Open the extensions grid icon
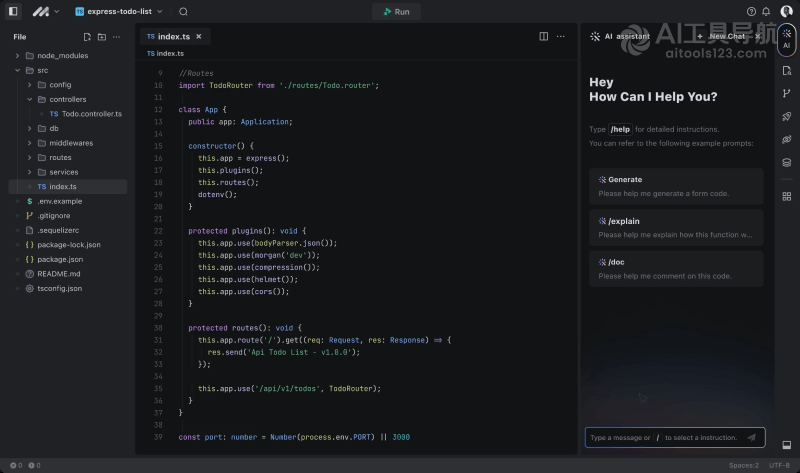This screenshot has width=800, height=473. 787,196
